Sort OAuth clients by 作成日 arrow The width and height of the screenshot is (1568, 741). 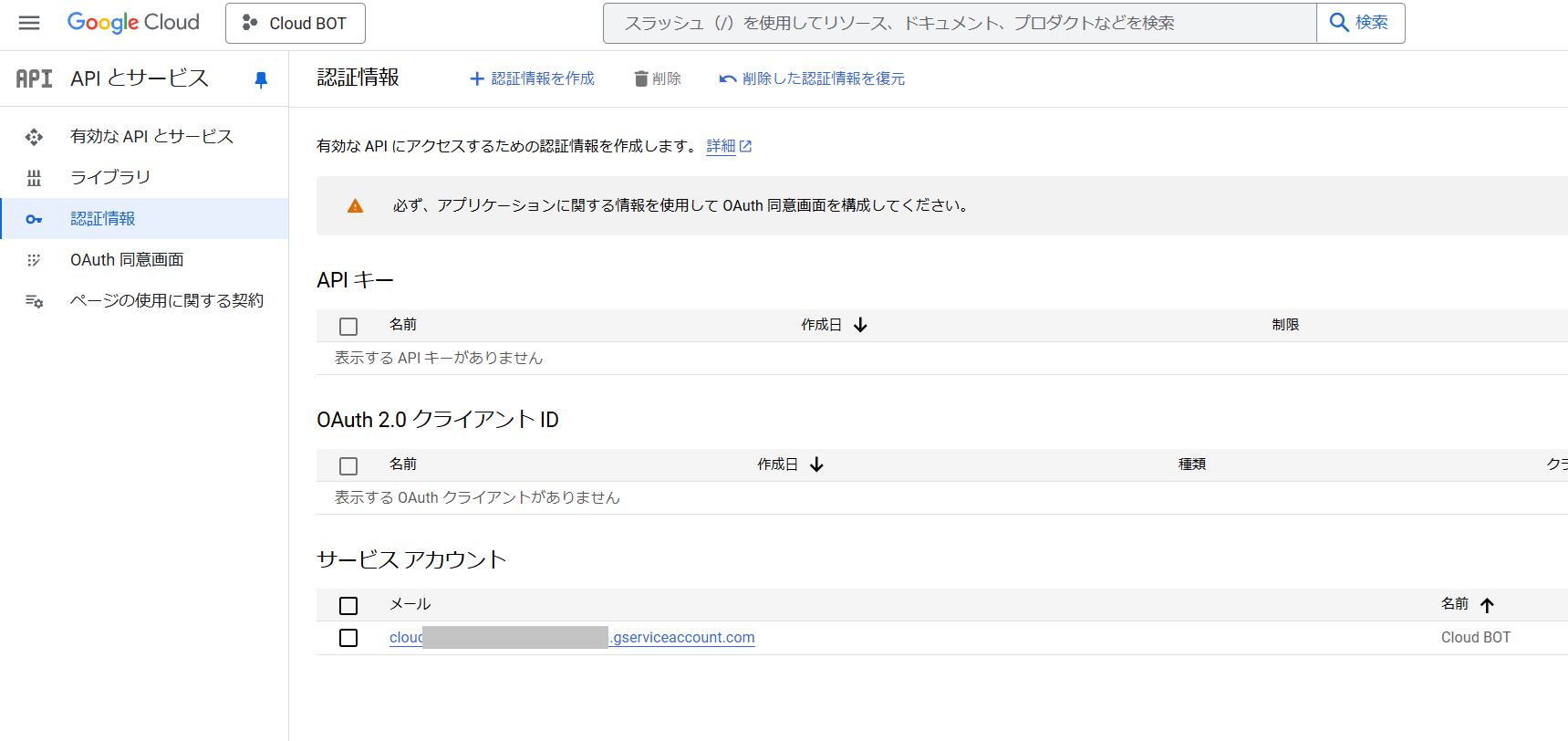[x=816, y=464]
